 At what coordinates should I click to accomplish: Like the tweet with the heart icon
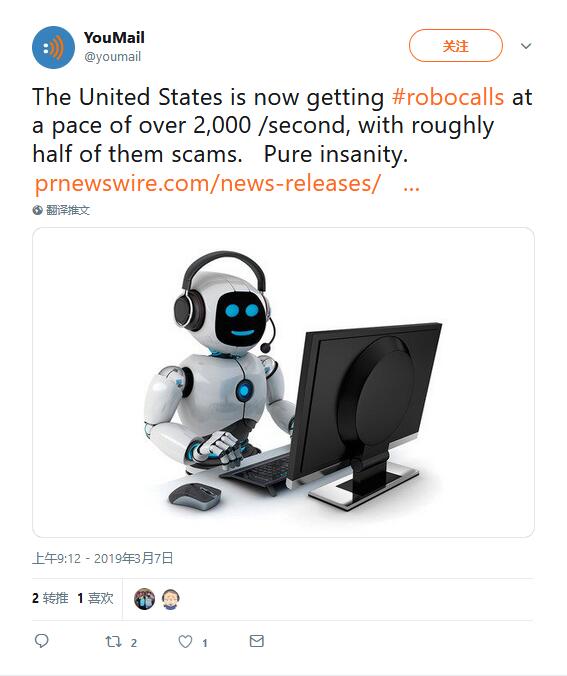point(185,642)
